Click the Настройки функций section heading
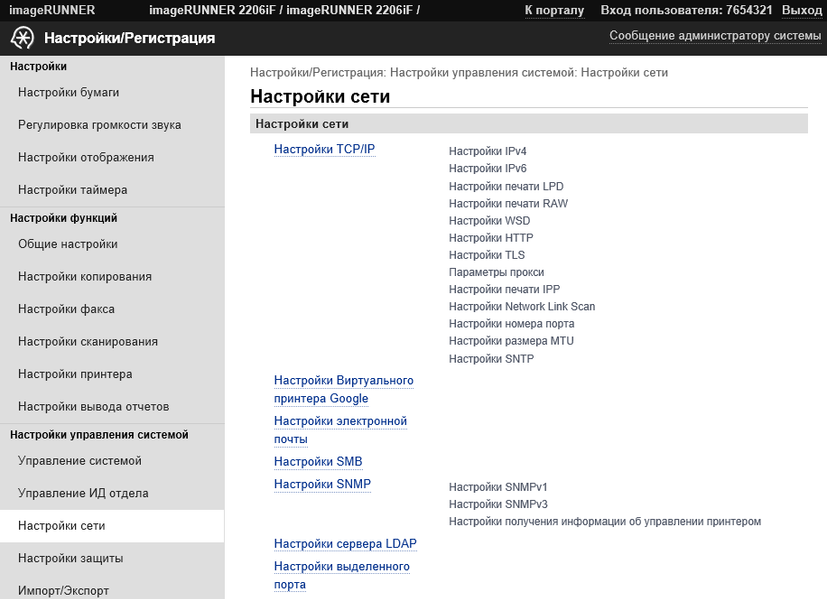Screen dimensions: 827x599 tap(64, 218)
